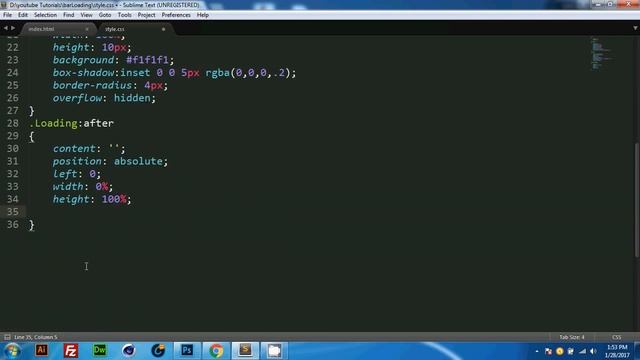Close the index.html tab
This screenshot has height=360, width=640.
coord(87,29)
